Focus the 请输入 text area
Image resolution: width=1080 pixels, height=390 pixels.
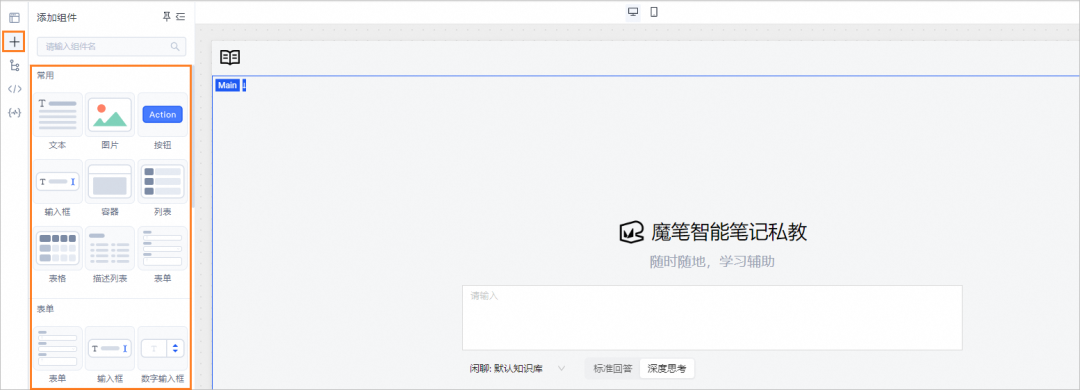tap(712, 318)
